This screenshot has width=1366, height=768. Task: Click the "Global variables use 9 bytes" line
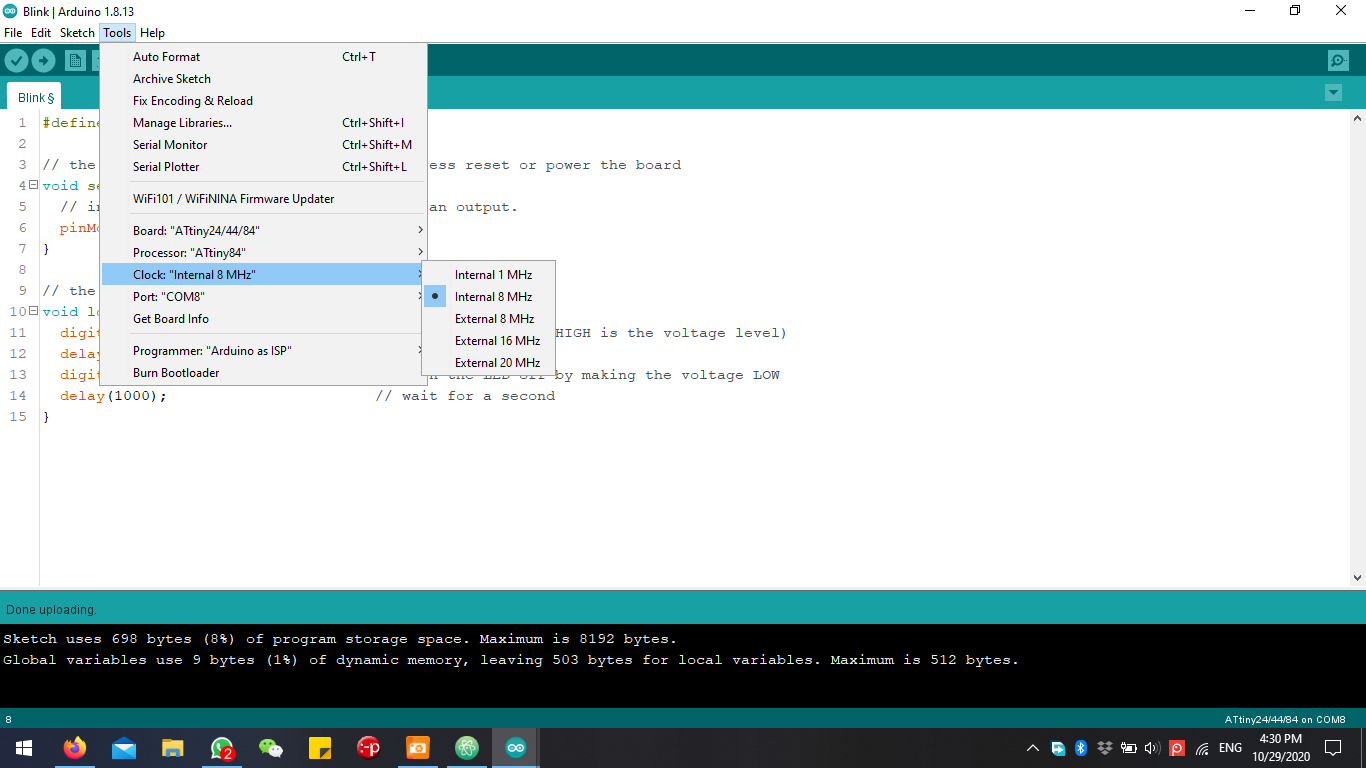[x=511, y=660]
